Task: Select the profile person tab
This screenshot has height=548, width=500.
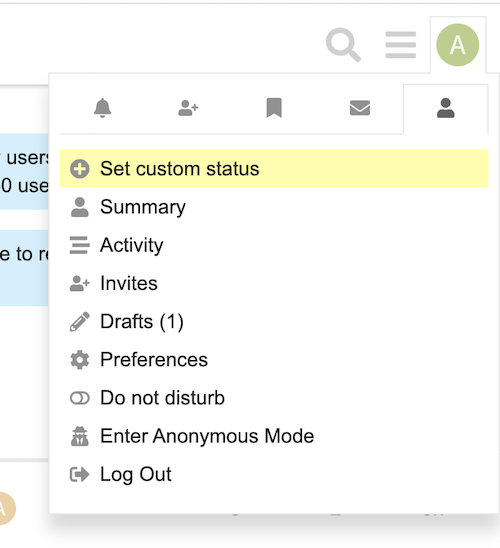Action: tap(446, 108)
